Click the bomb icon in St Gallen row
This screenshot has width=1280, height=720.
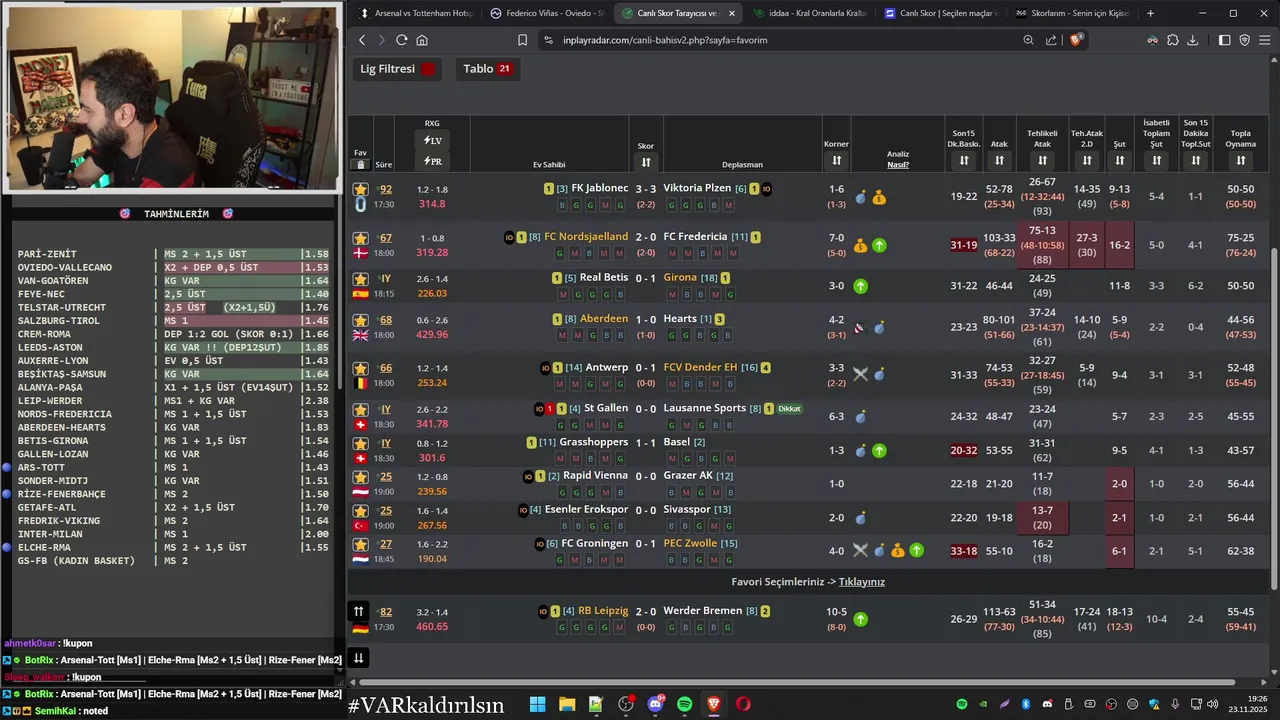tap(860, 416)
